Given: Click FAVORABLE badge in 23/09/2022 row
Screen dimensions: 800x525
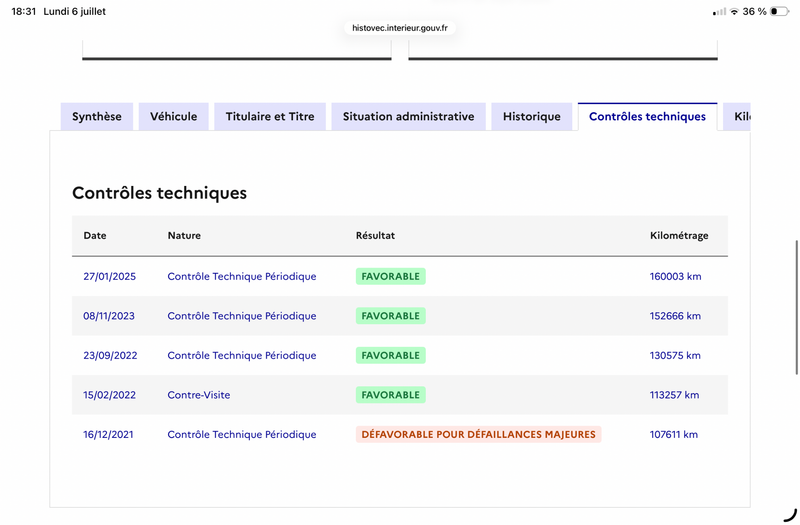Looking at the screenshot, I should pyautogui.click(x=391, y=356).
